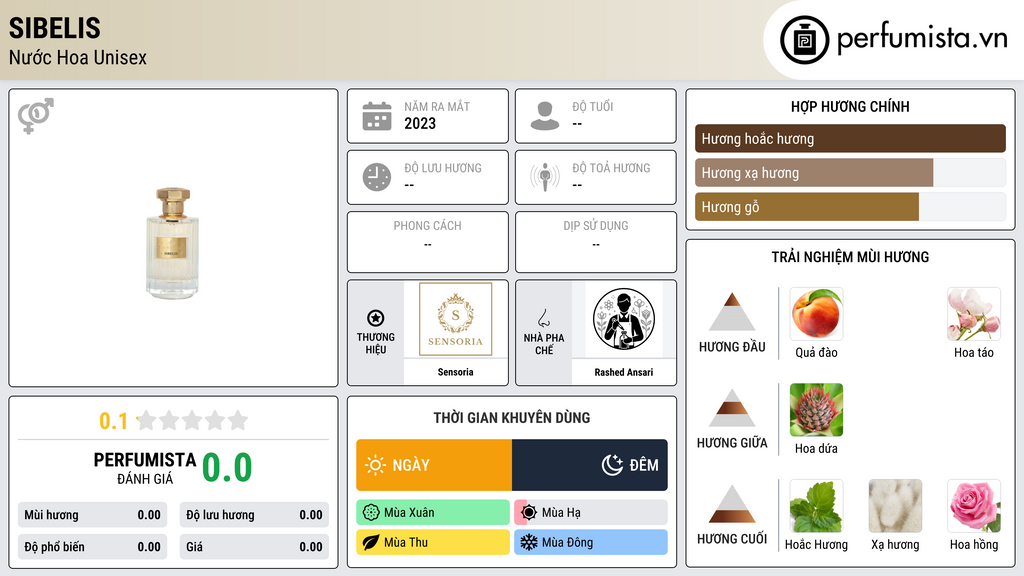Screen dimensions: 1024x576
Task: Click the perfumista.vn site name text
Action: click(922, 39)
